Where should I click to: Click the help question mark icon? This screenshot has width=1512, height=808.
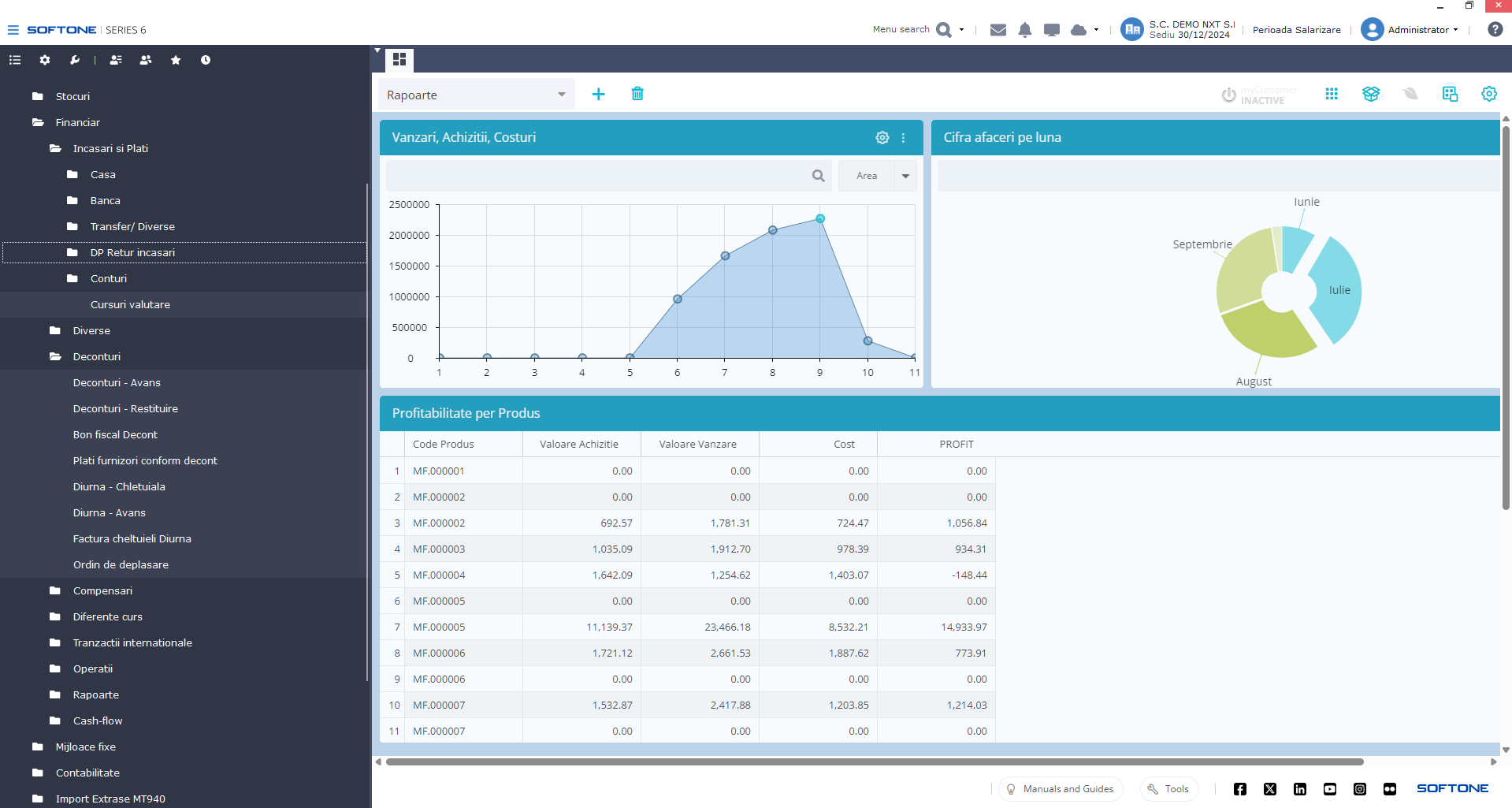tap(1495, 30)
